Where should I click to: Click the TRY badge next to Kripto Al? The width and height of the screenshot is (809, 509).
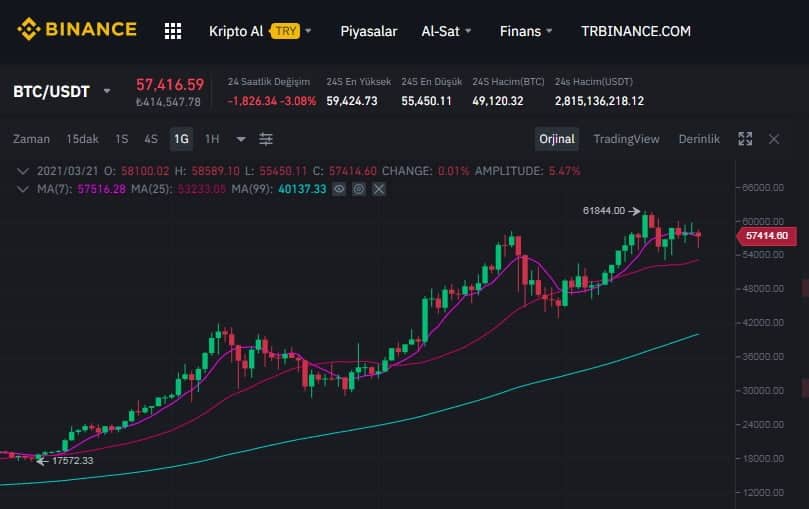285,31
